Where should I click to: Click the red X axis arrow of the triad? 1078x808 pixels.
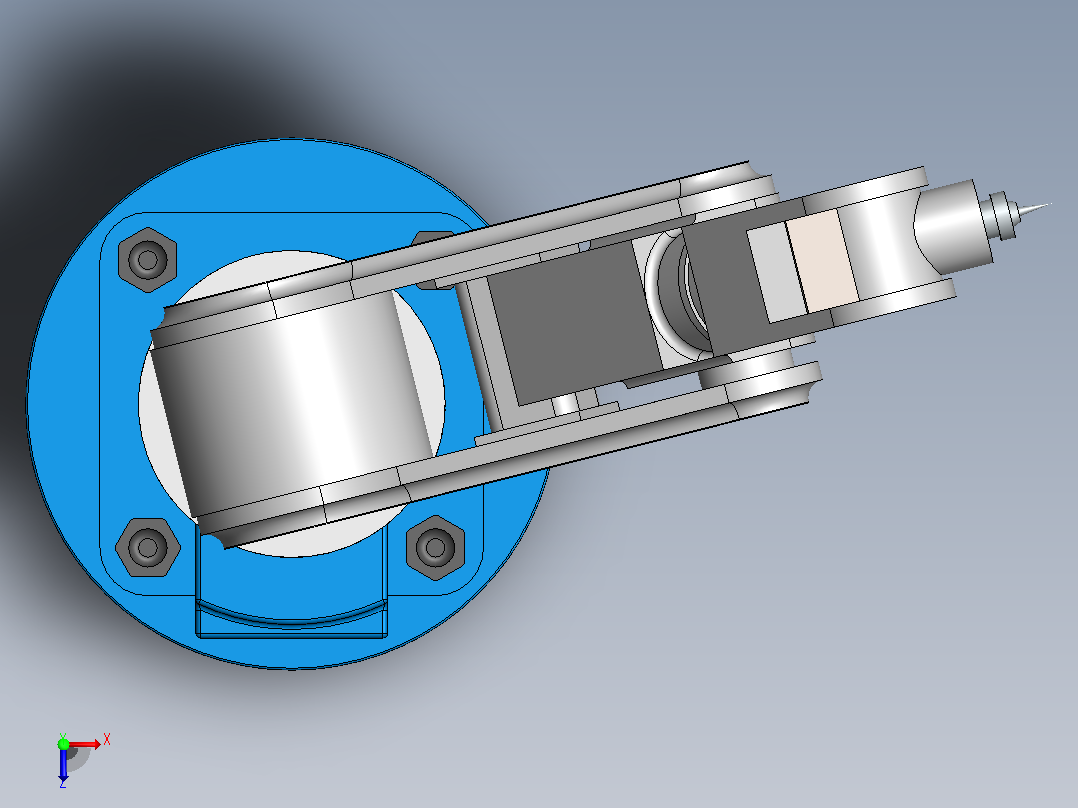coord(85,745)
